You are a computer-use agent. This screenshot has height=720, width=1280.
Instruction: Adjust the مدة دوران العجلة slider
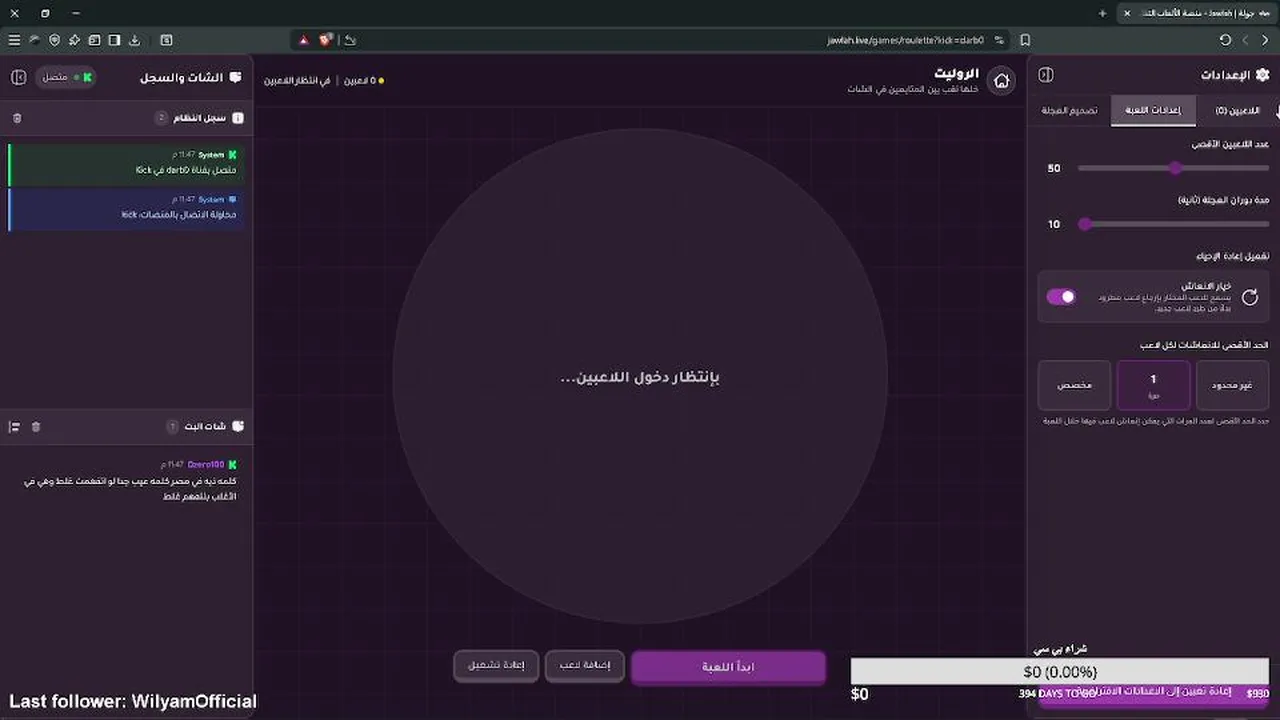point(1173,224)
